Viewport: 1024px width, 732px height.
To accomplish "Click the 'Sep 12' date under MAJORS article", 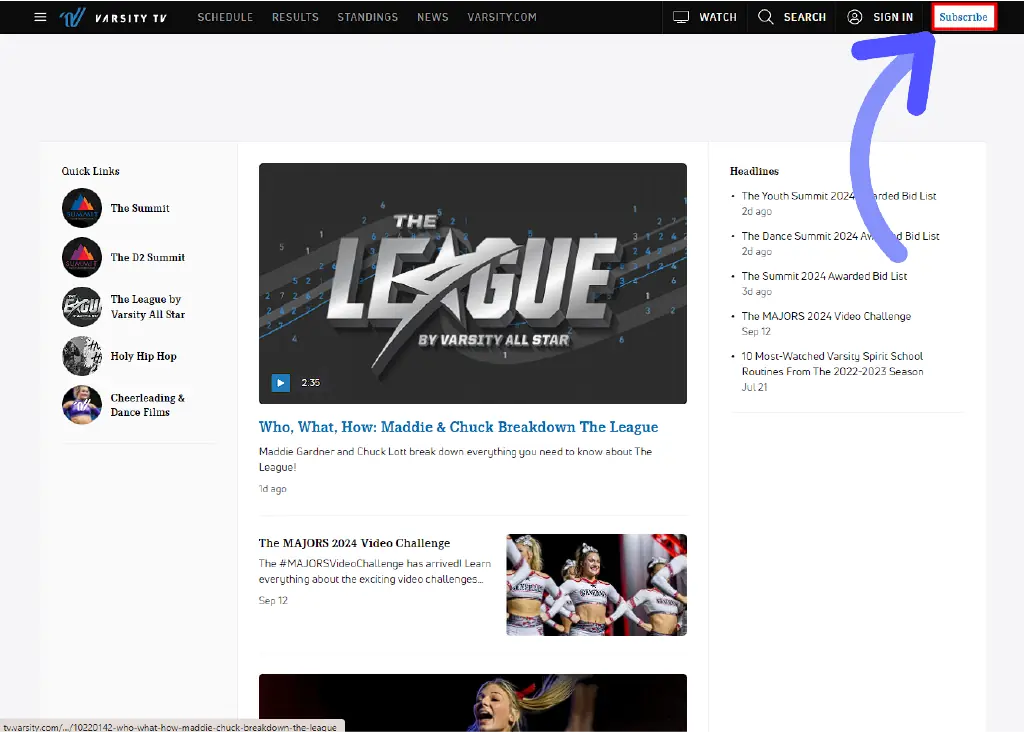I will pos(273,600).
